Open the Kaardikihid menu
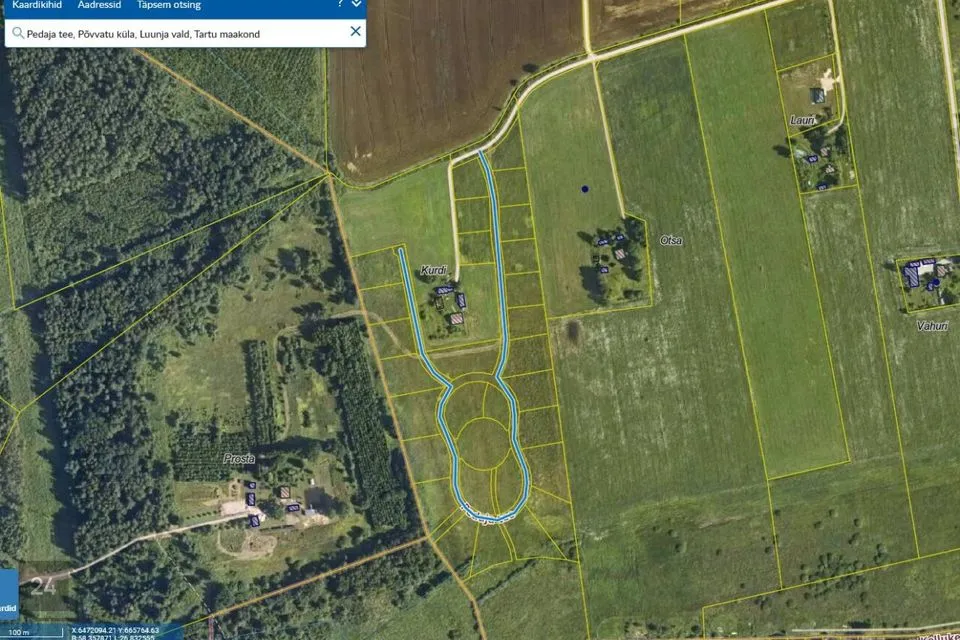The width and height of the screenshot is (960, 640). (x=37, y=5)
